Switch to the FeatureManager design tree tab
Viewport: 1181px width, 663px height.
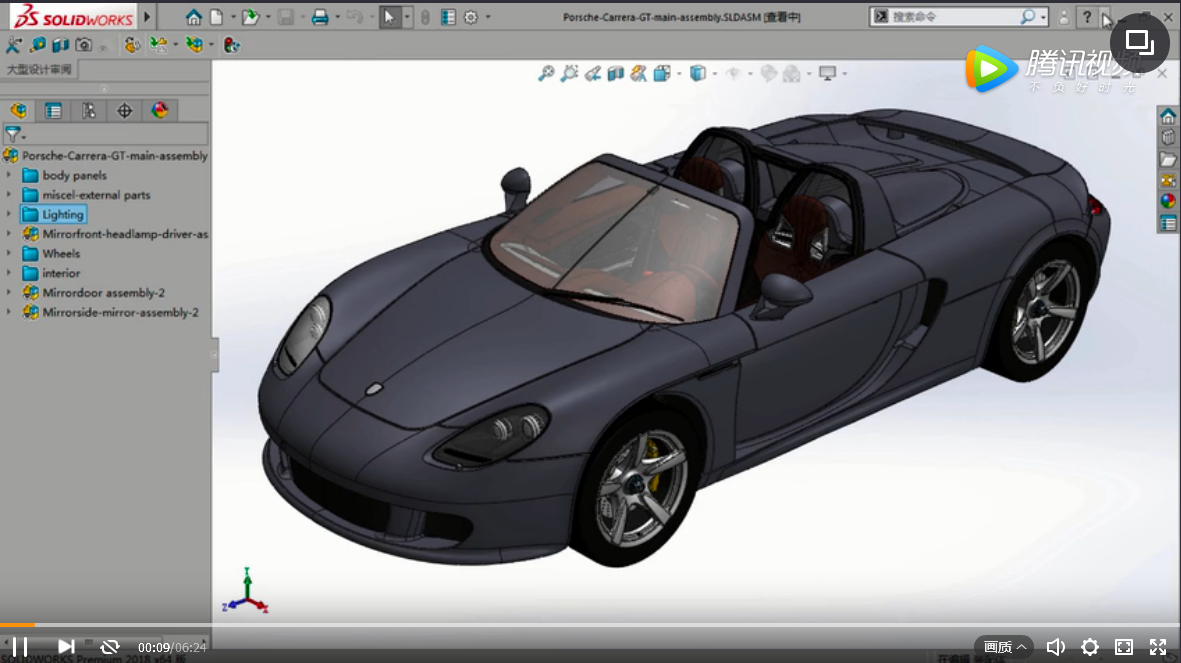coord(19,111)
